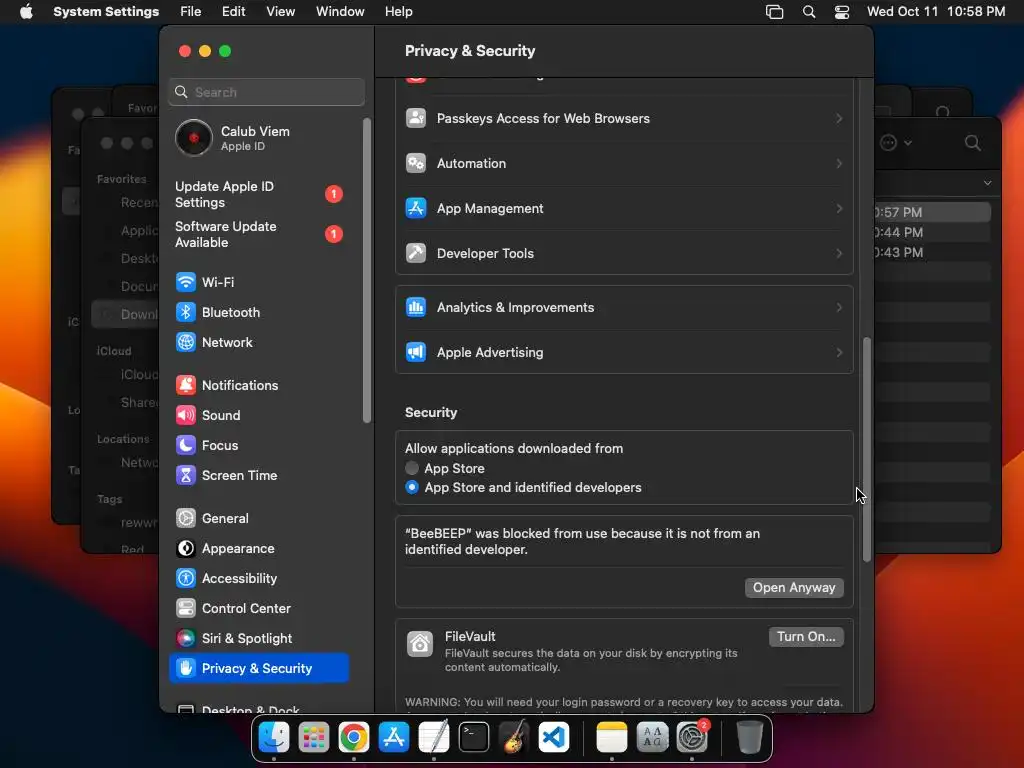Open Screen Time settings in sidebar
This screenshot has height=768, width=1024.
point(260,475)
